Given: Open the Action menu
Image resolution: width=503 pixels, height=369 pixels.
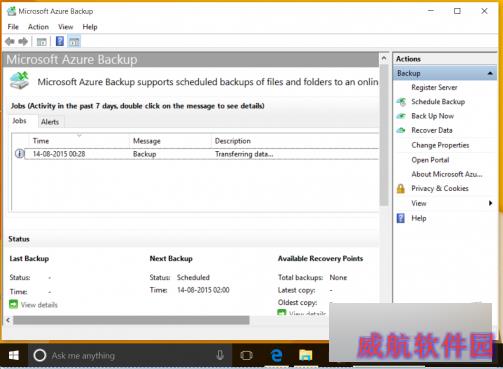Looking at the screenshot, I should coord(38,27).
